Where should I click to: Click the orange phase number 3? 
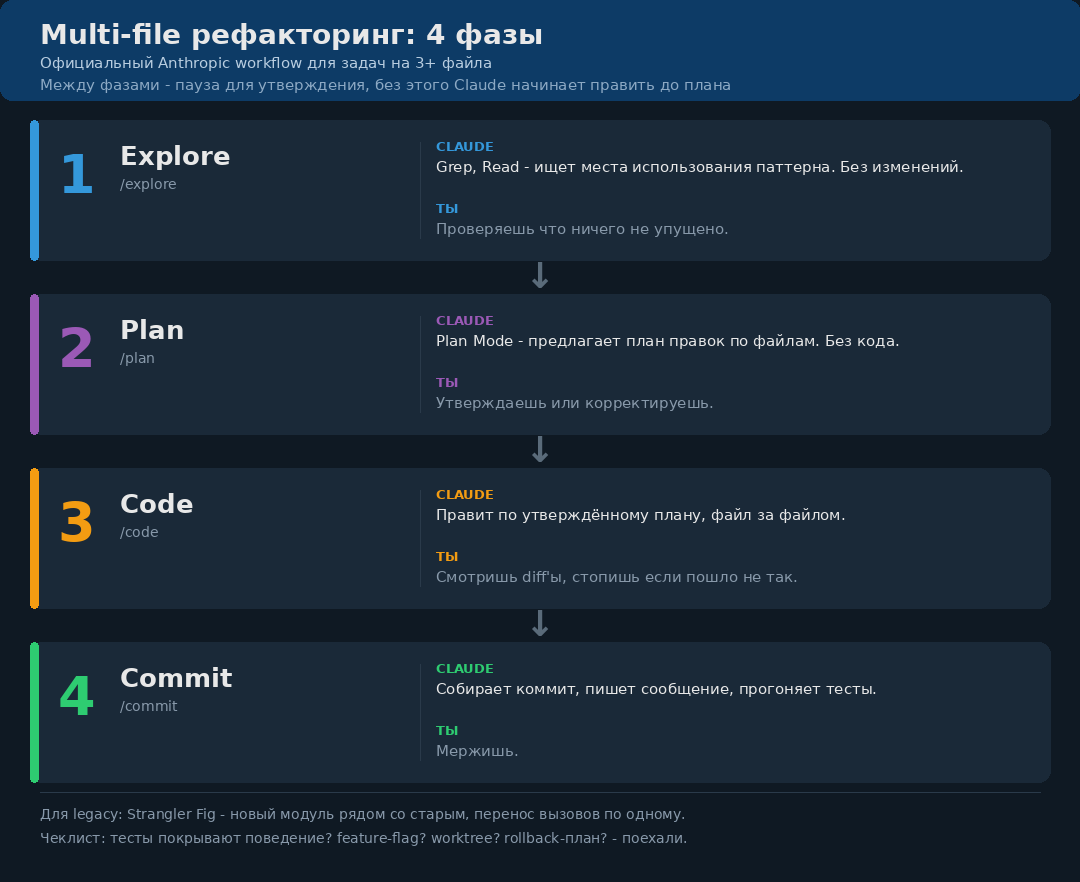[x=76, y=523]
